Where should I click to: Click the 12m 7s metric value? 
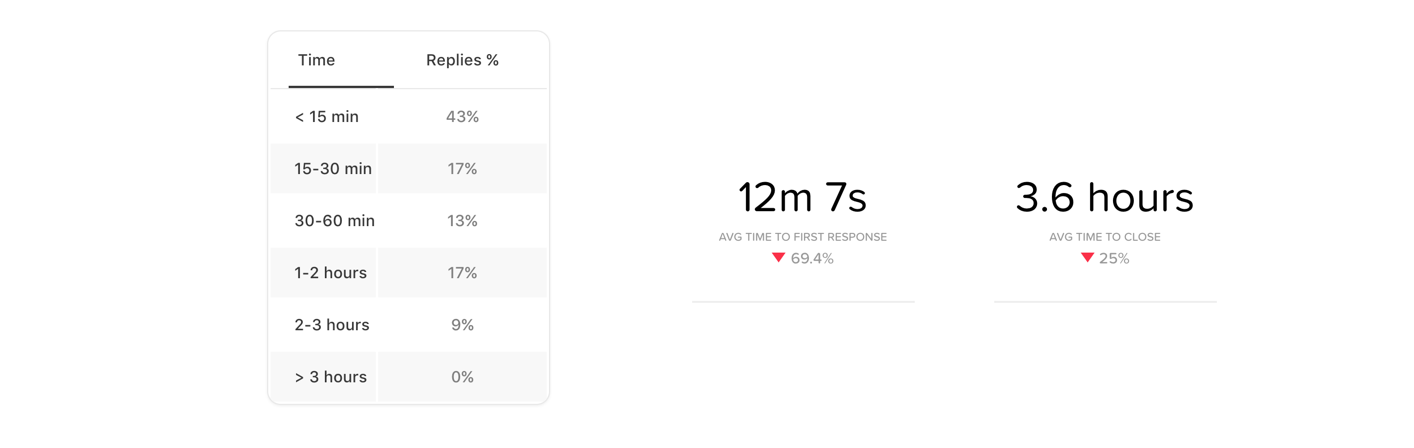802,197
